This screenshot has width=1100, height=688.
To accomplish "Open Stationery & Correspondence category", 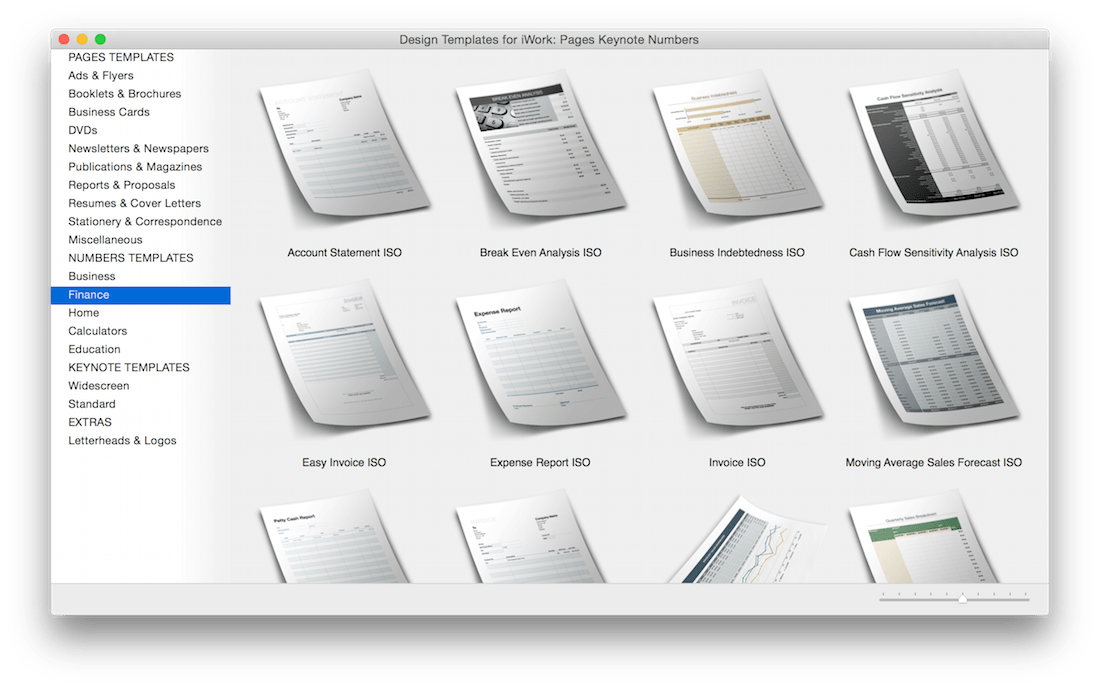I will 145,222.
